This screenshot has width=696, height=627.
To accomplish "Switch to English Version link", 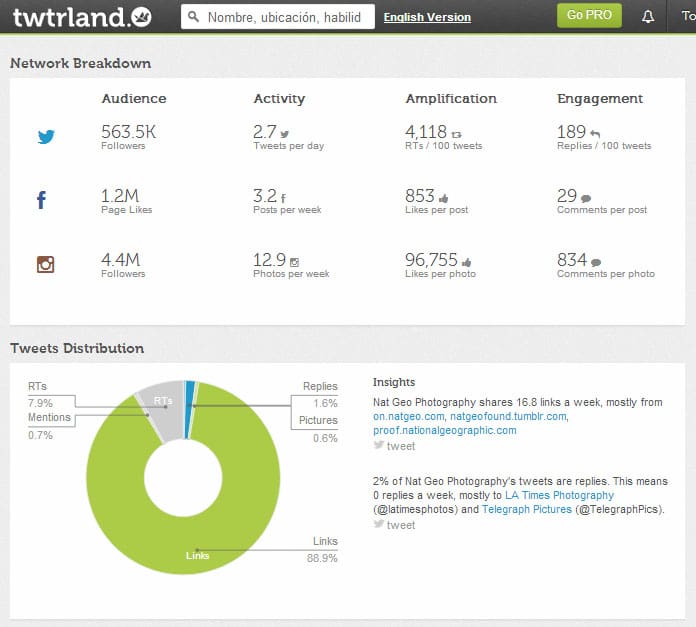I will point(427,17).
